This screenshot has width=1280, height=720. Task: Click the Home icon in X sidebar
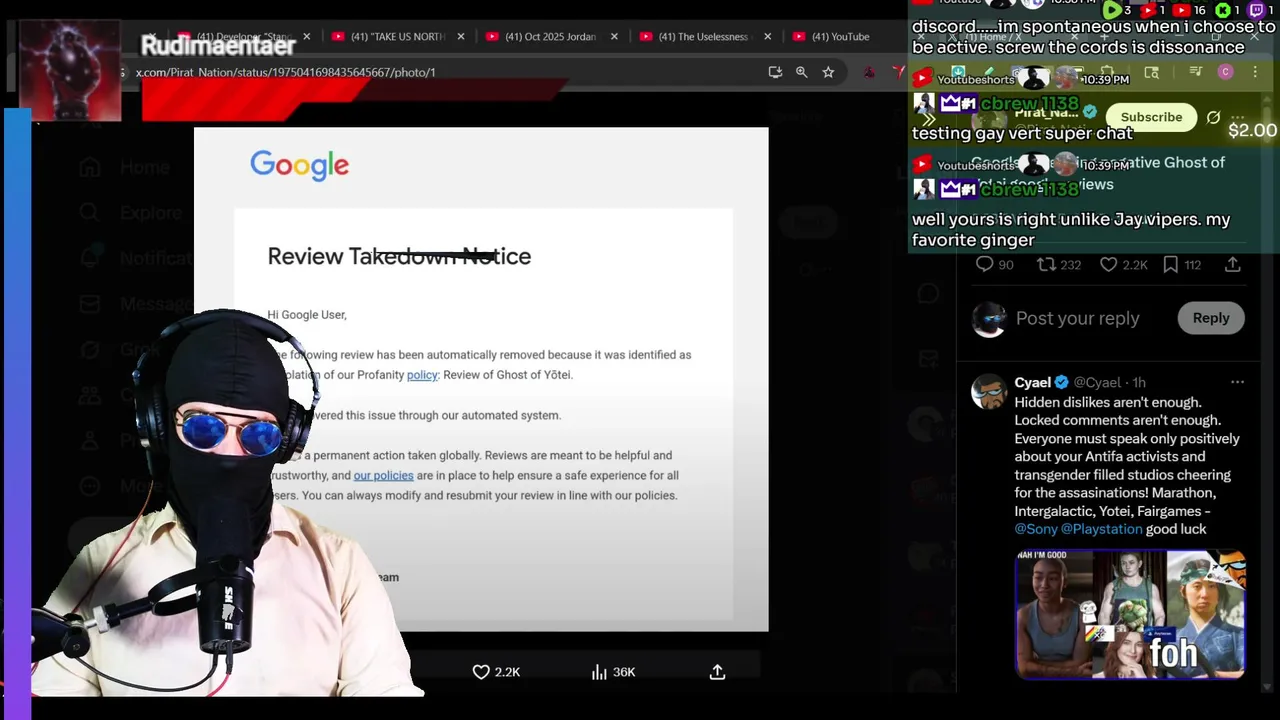[90, 167]
